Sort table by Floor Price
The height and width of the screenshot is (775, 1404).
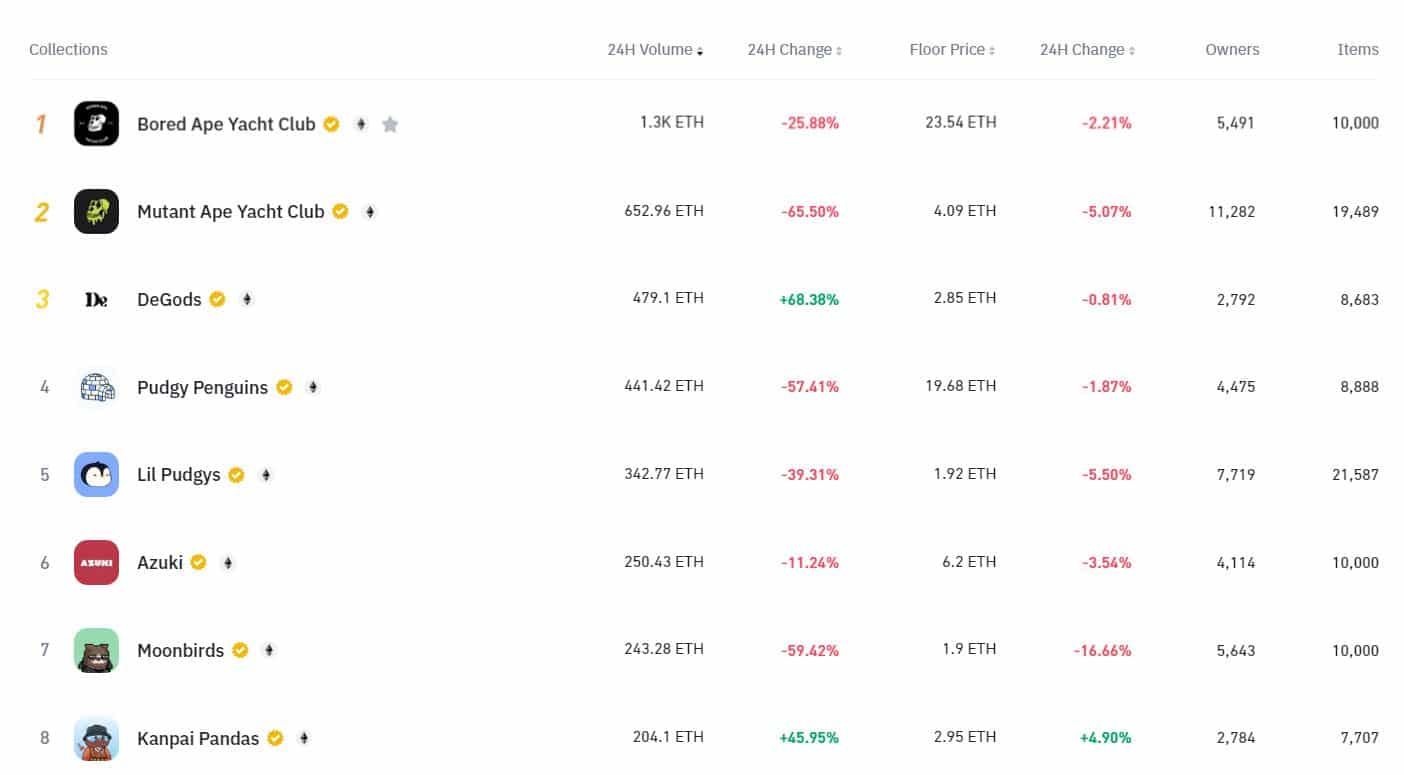point(952,50)
